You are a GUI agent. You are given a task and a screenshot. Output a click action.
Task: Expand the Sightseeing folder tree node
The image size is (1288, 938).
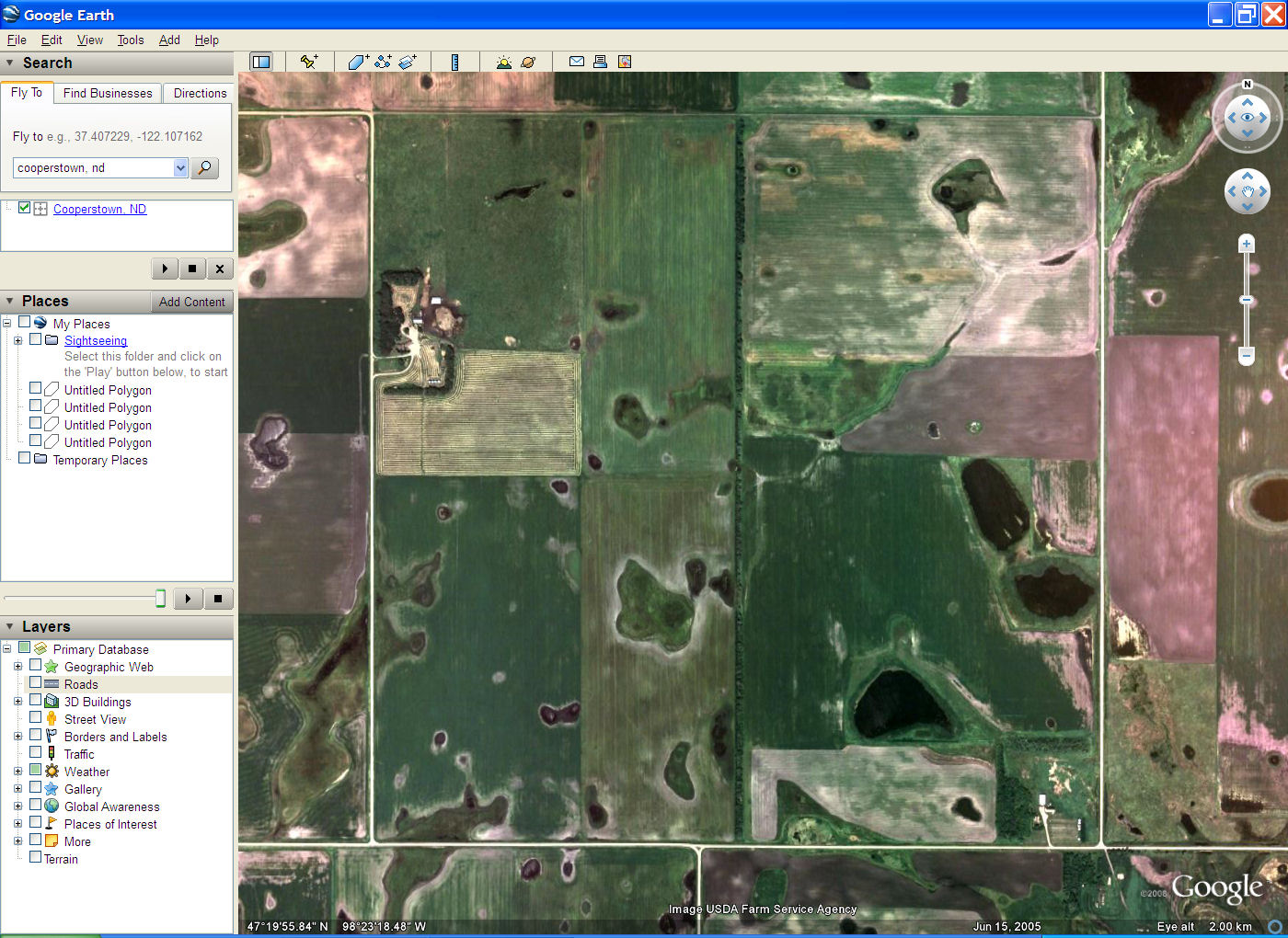(x=17, y=340)
